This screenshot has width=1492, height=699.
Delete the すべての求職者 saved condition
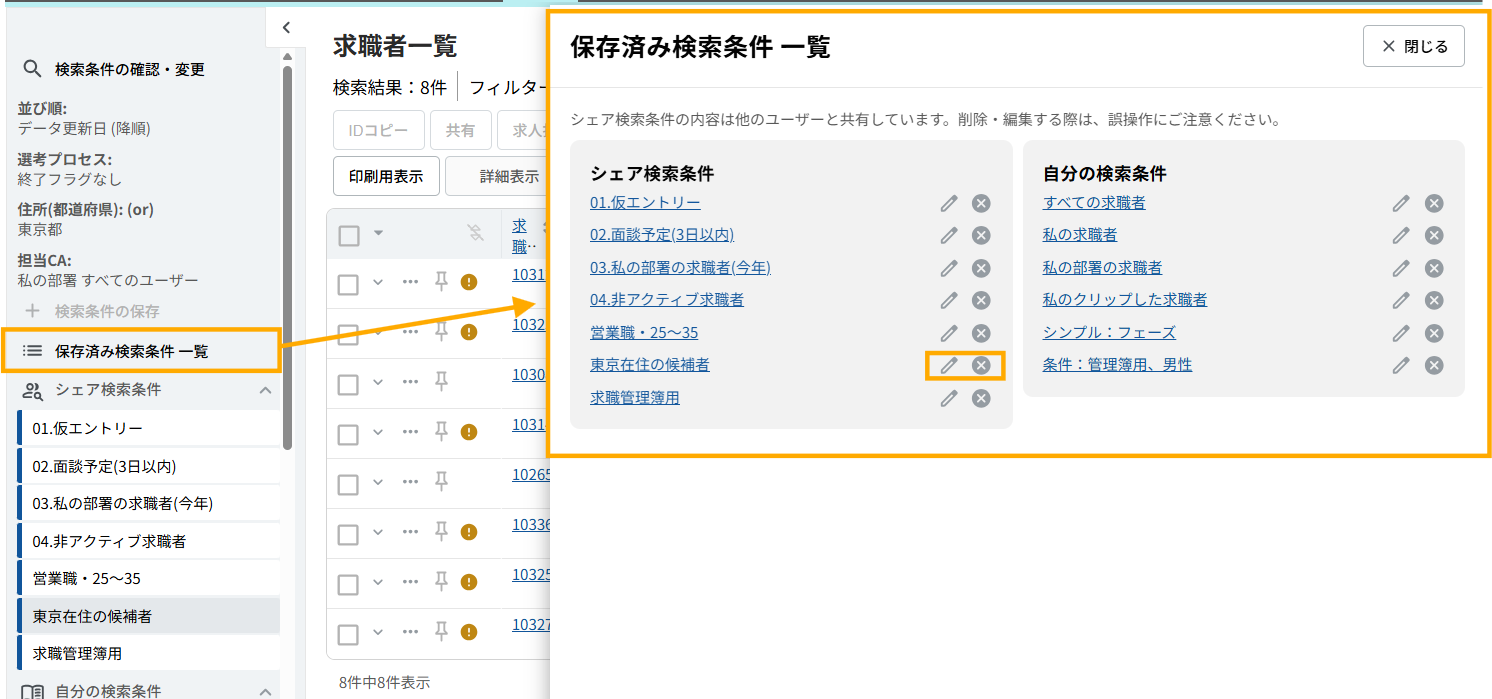[1433, 203]
